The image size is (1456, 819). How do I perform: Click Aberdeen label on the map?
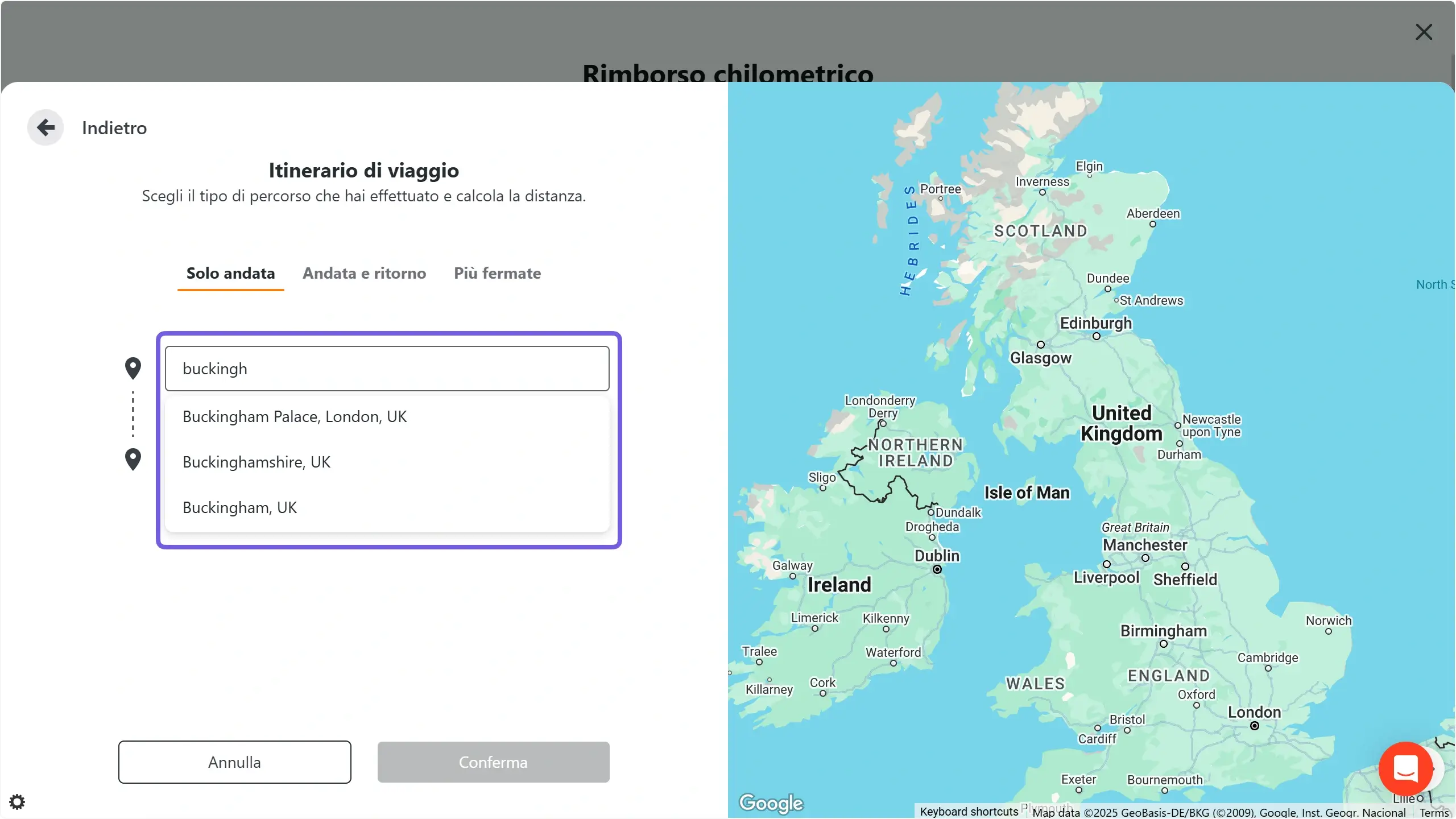click(1153, 213)
